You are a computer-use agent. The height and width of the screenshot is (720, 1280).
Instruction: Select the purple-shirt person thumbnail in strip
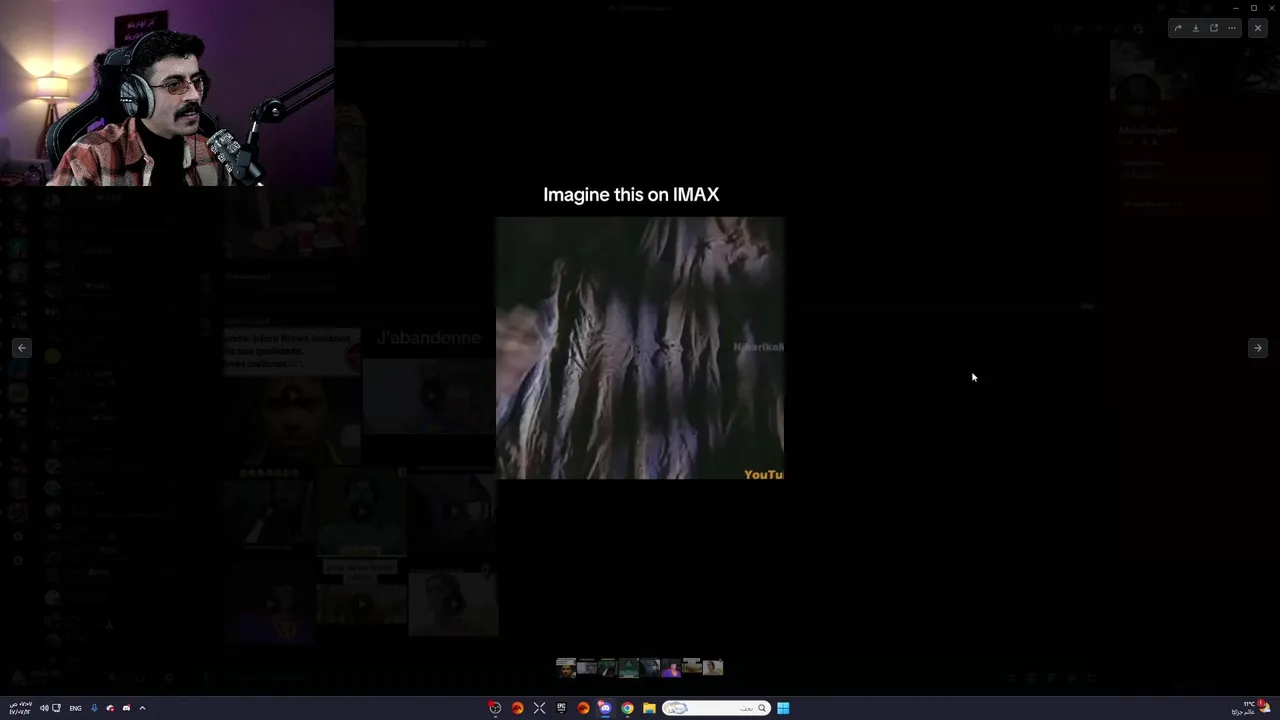pyautogui.click(x=671, y=668)
